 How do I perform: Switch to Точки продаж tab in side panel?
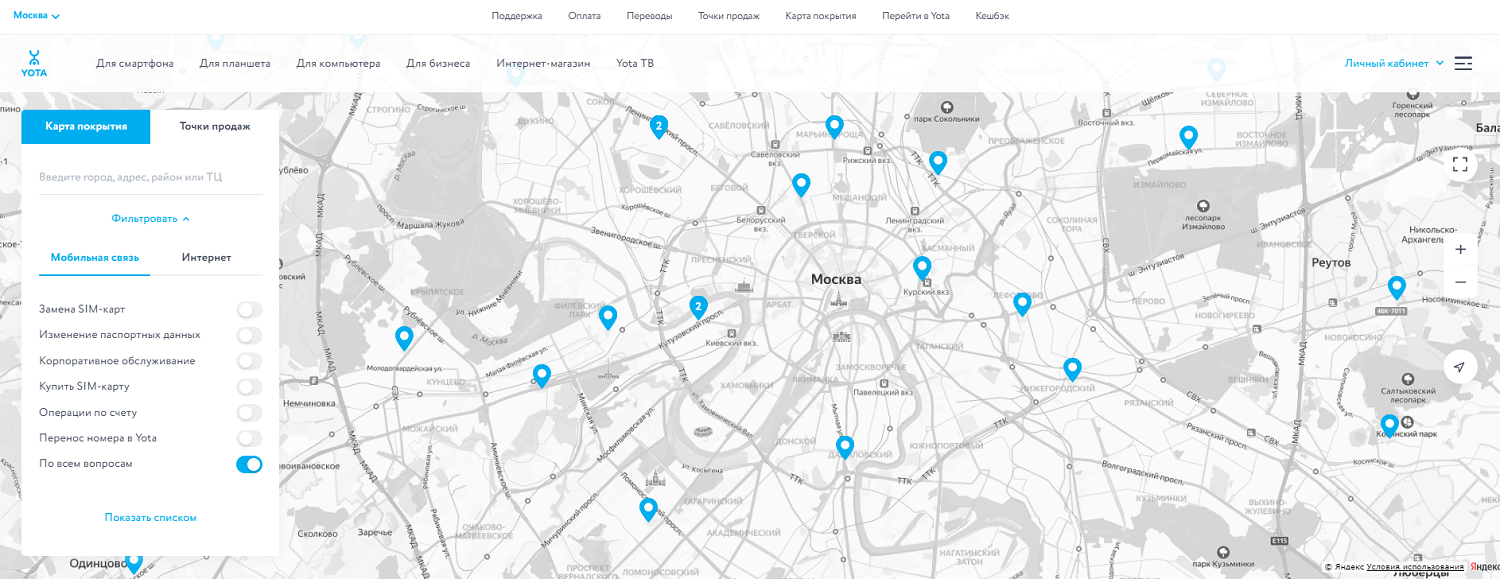pos(215,127)
